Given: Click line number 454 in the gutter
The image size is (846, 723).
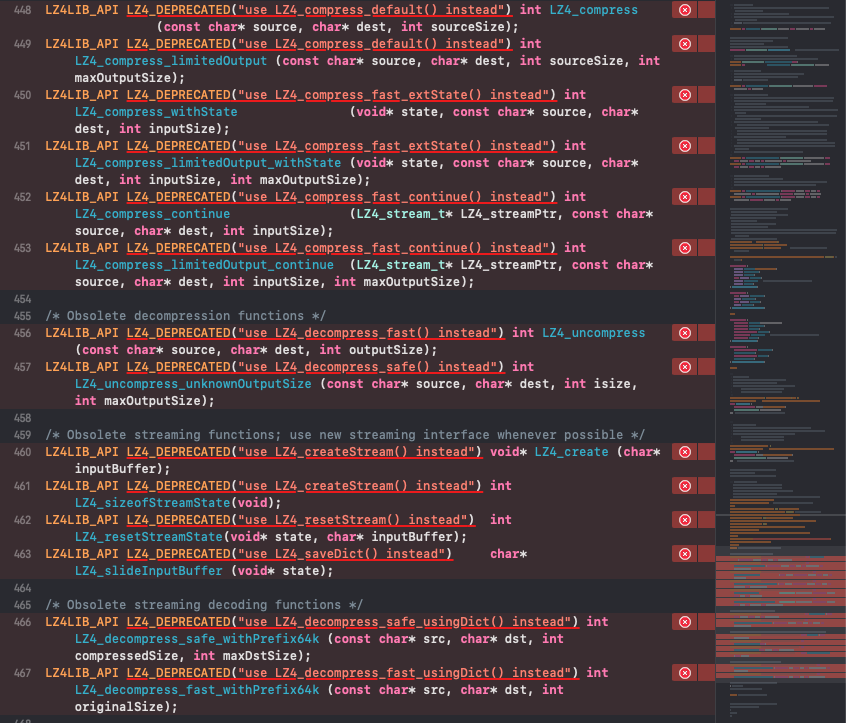Looking at the screenshot, I should [22, 299].
